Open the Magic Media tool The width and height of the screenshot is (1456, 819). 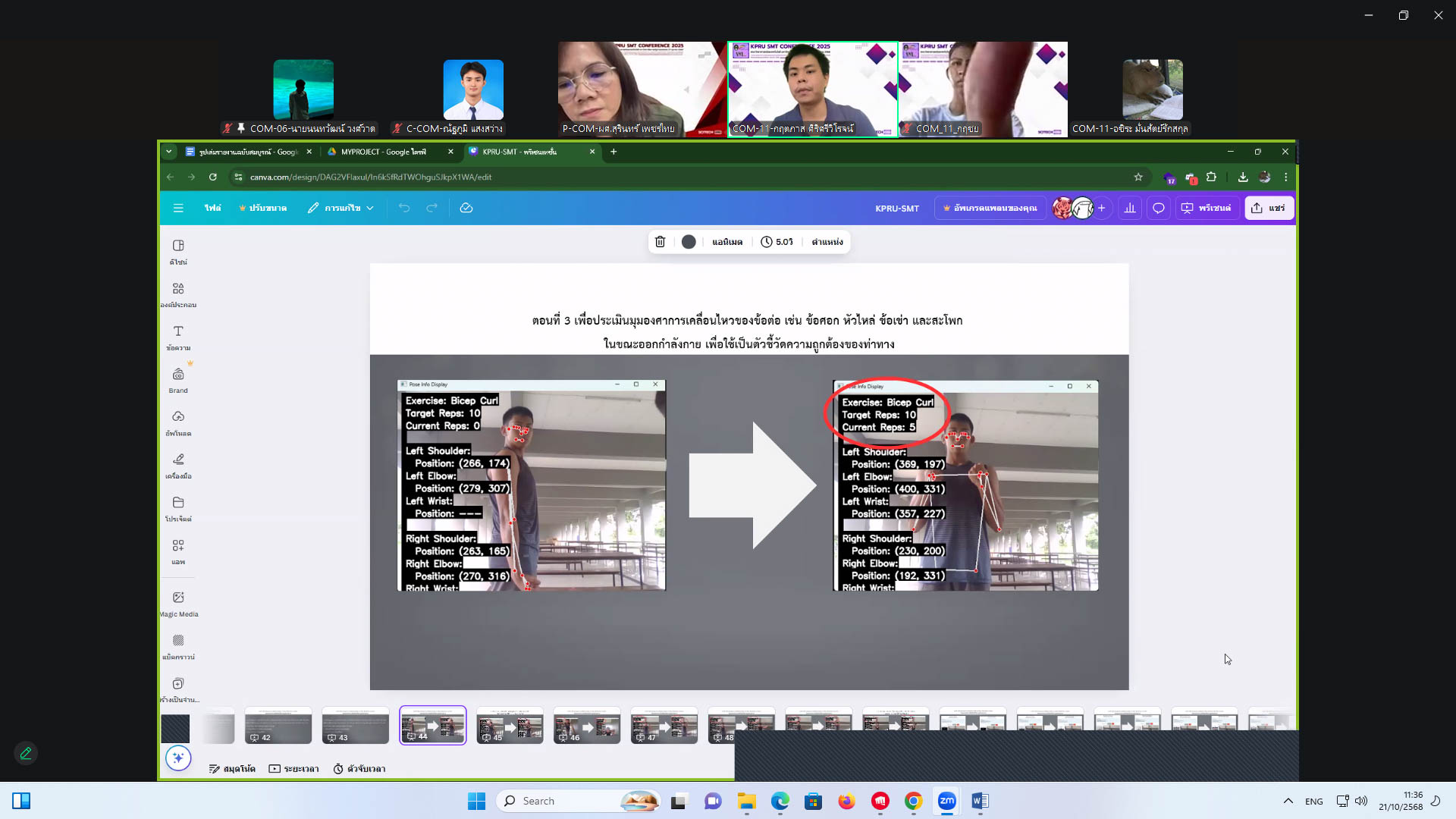pos(178,603)
